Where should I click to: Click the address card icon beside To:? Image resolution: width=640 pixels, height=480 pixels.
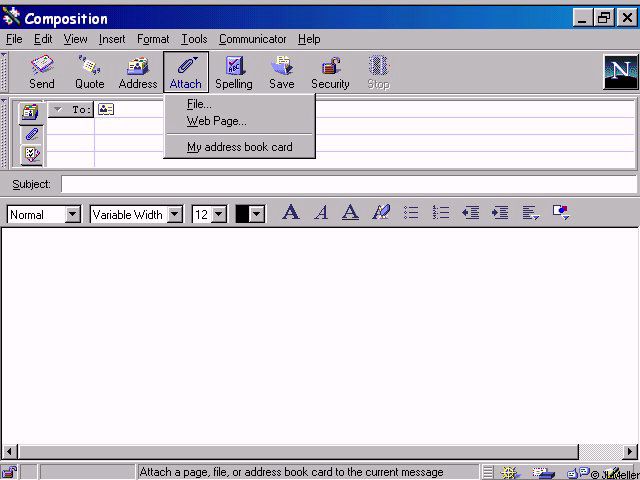tap(106, 109)
